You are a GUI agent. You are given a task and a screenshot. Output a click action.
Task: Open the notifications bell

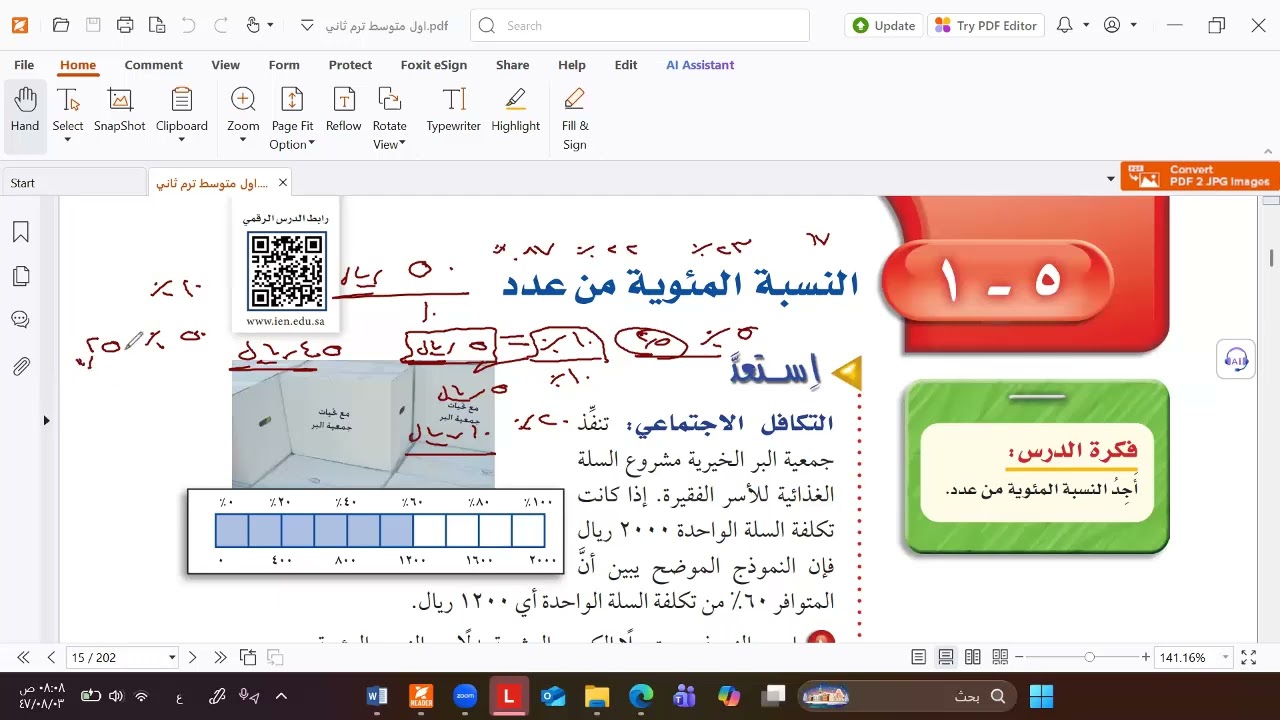(x=1065, y=25)
